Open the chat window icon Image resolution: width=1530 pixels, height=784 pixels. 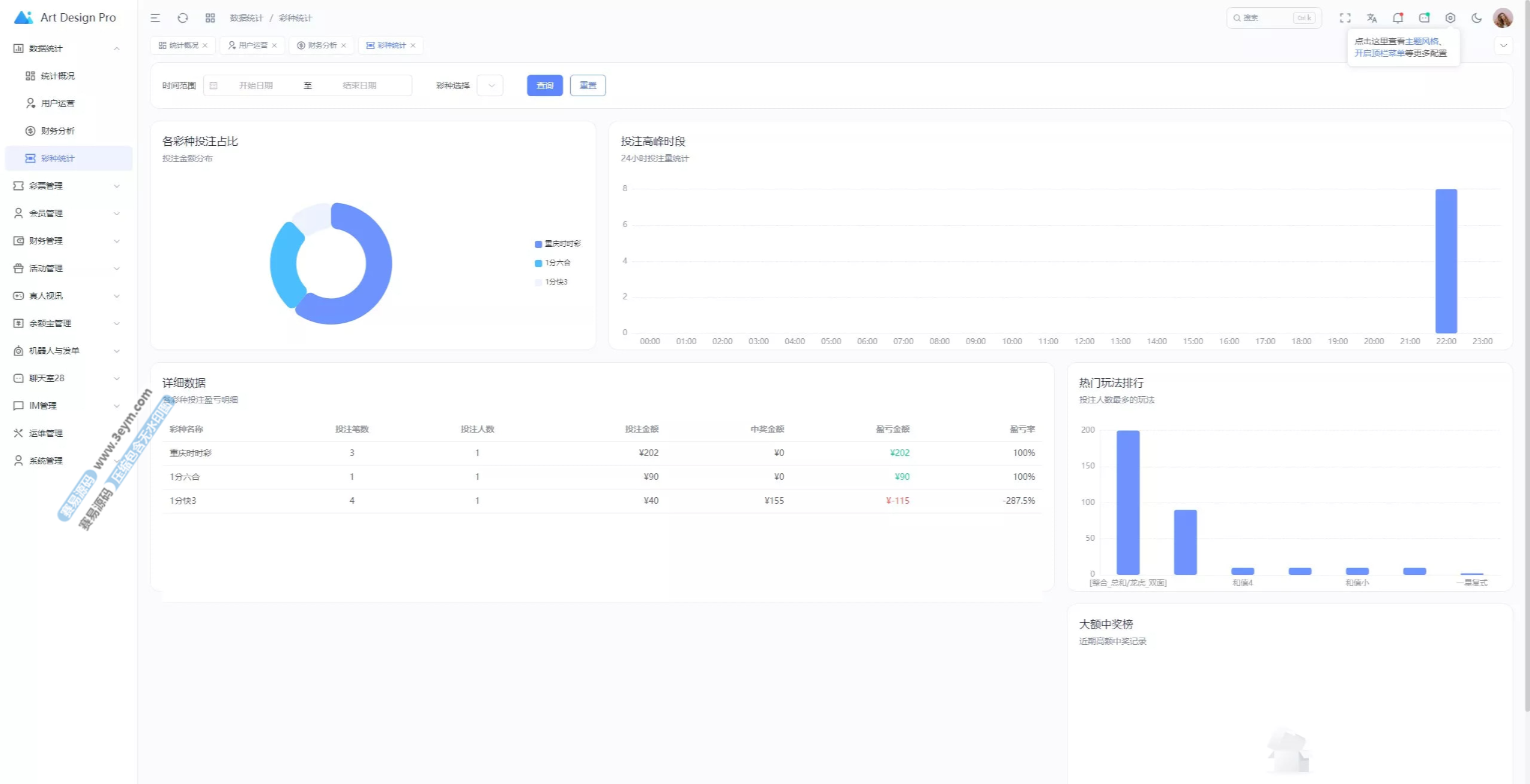click(x=1424, y=18)
